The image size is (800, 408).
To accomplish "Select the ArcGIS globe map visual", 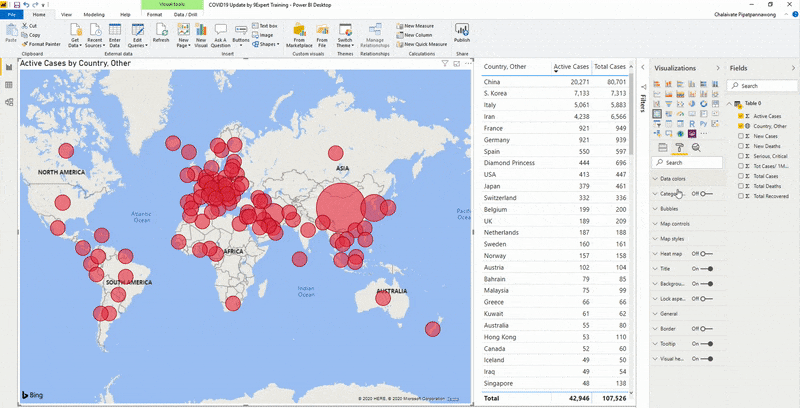I will click(x=680, y=134).
